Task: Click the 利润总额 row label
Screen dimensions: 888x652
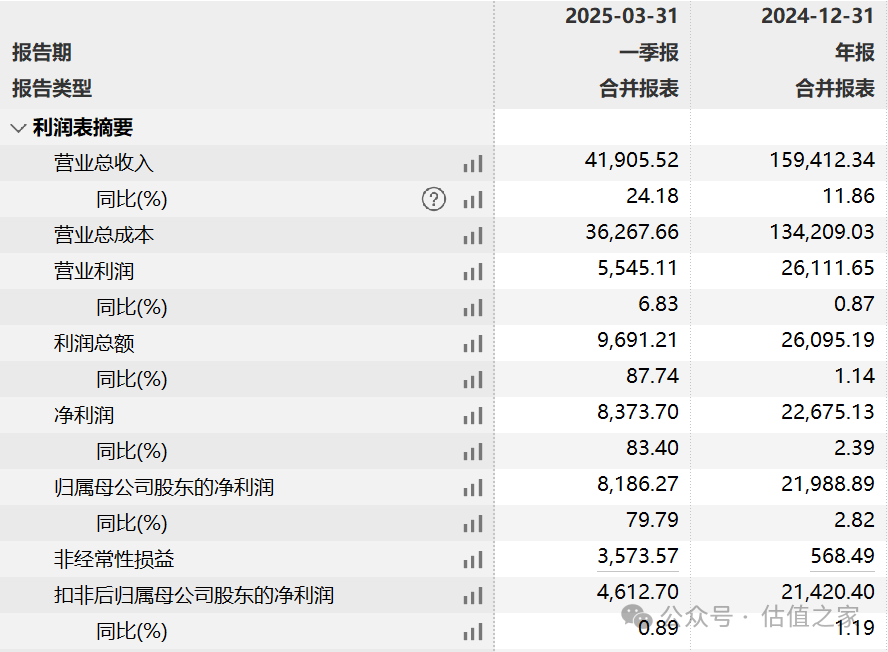Action: (x=94, y=343)
